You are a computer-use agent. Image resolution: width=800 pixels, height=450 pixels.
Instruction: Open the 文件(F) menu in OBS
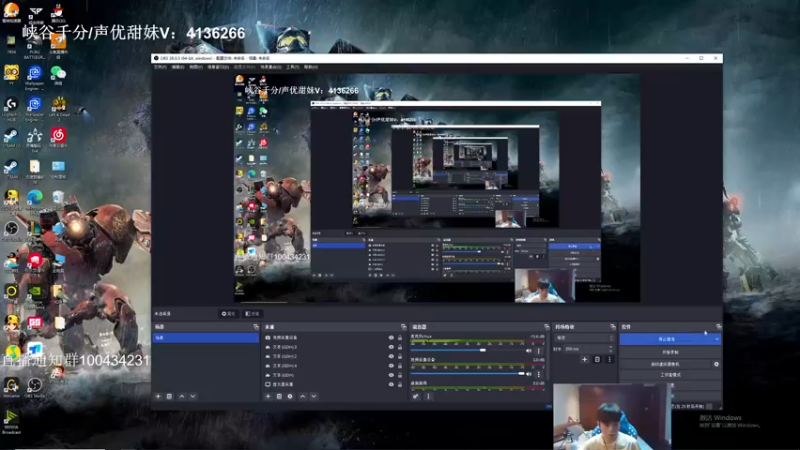coord(160,67)
